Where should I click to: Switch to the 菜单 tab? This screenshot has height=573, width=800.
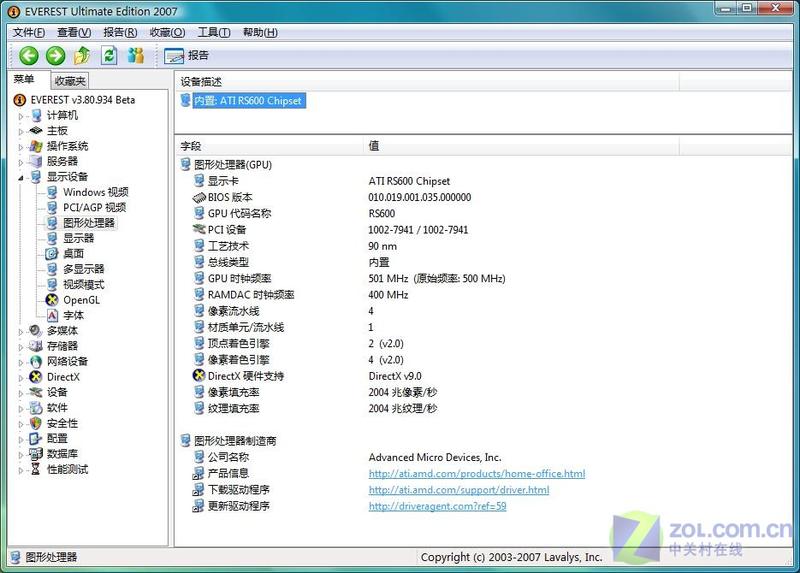point(24,79)
